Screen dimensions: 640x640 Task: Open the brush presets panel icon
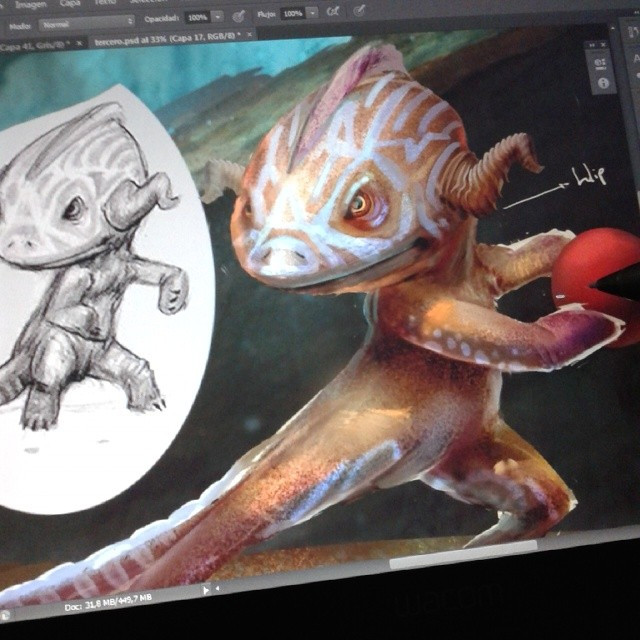click(601, 64)
